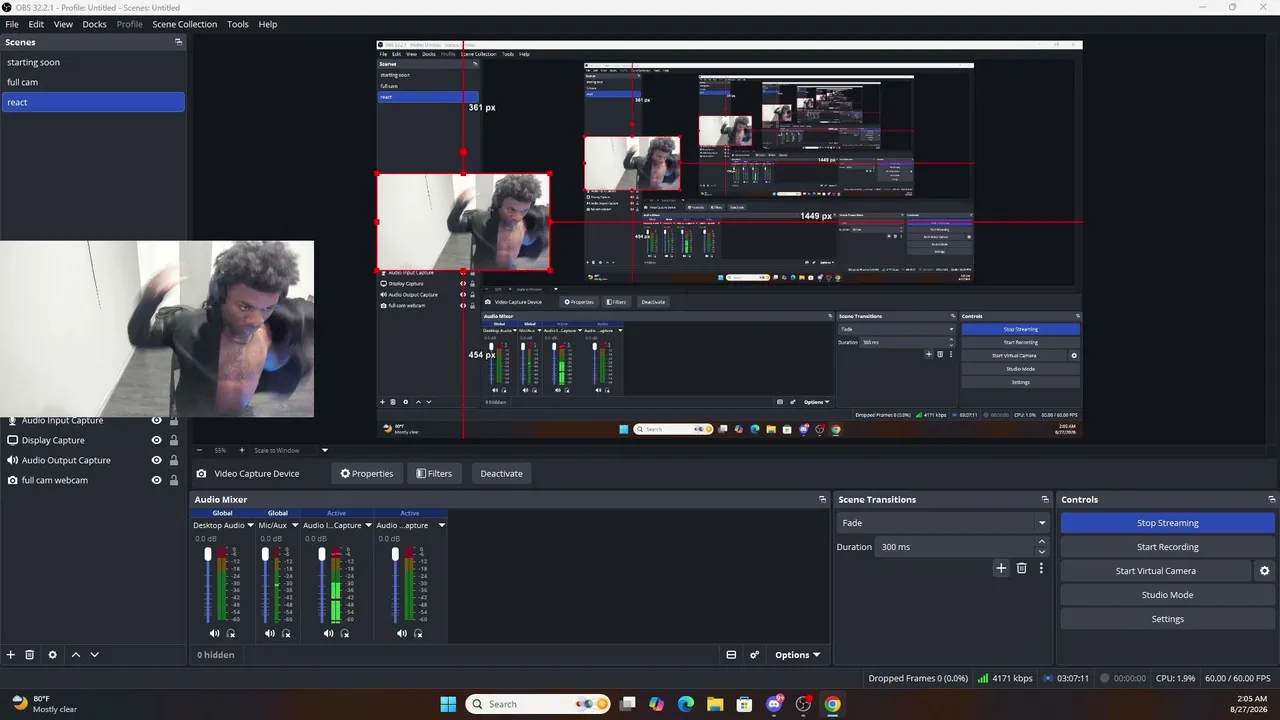This screenshot has height=720, width=1280.
Task: Pop out the Scene Transitions dock
Action: tap(1045, 499)
